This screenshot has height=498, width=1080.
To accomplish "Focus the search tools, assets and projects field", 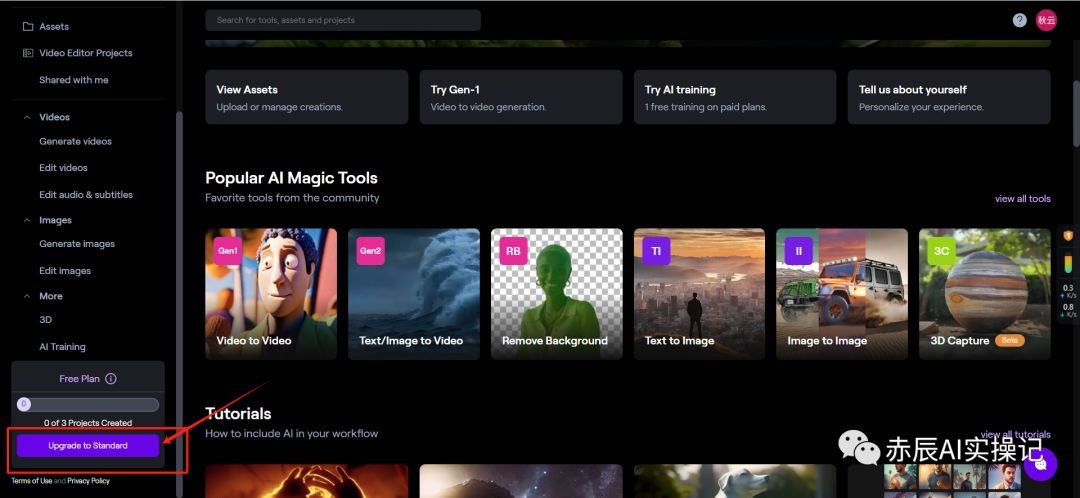I will 343,20.
